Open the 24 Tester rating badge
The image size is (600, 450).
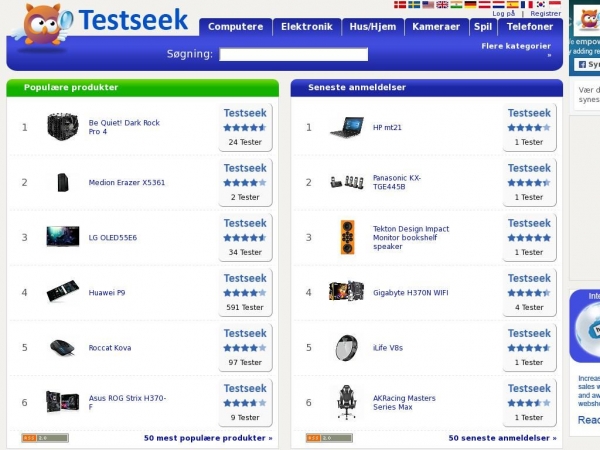[x=245, y=127]
